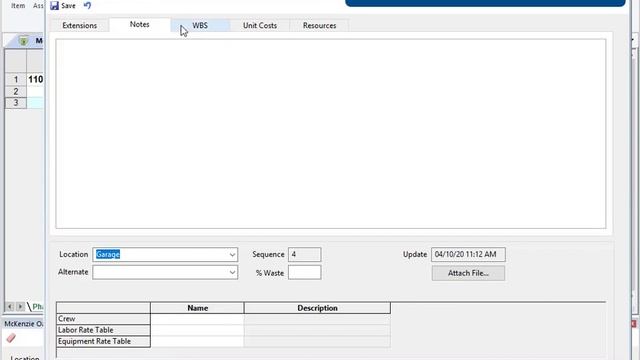Click the Description column header
The width and height of the screenshot is (640, 360).
pyautogui.click(x=317, y=308)
